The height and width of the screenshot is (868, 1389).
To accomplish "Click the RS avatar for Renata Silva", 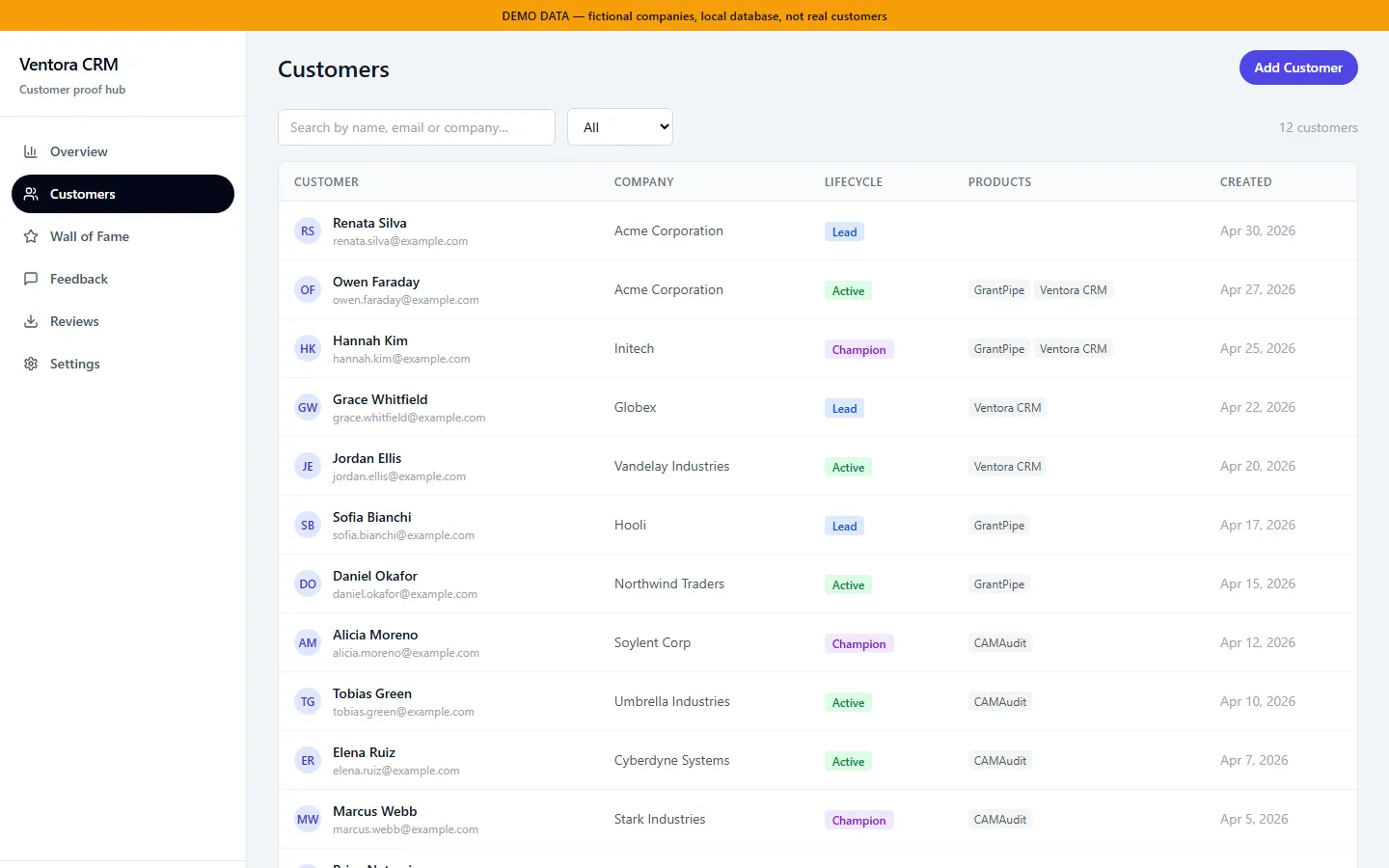I will 308,231.
